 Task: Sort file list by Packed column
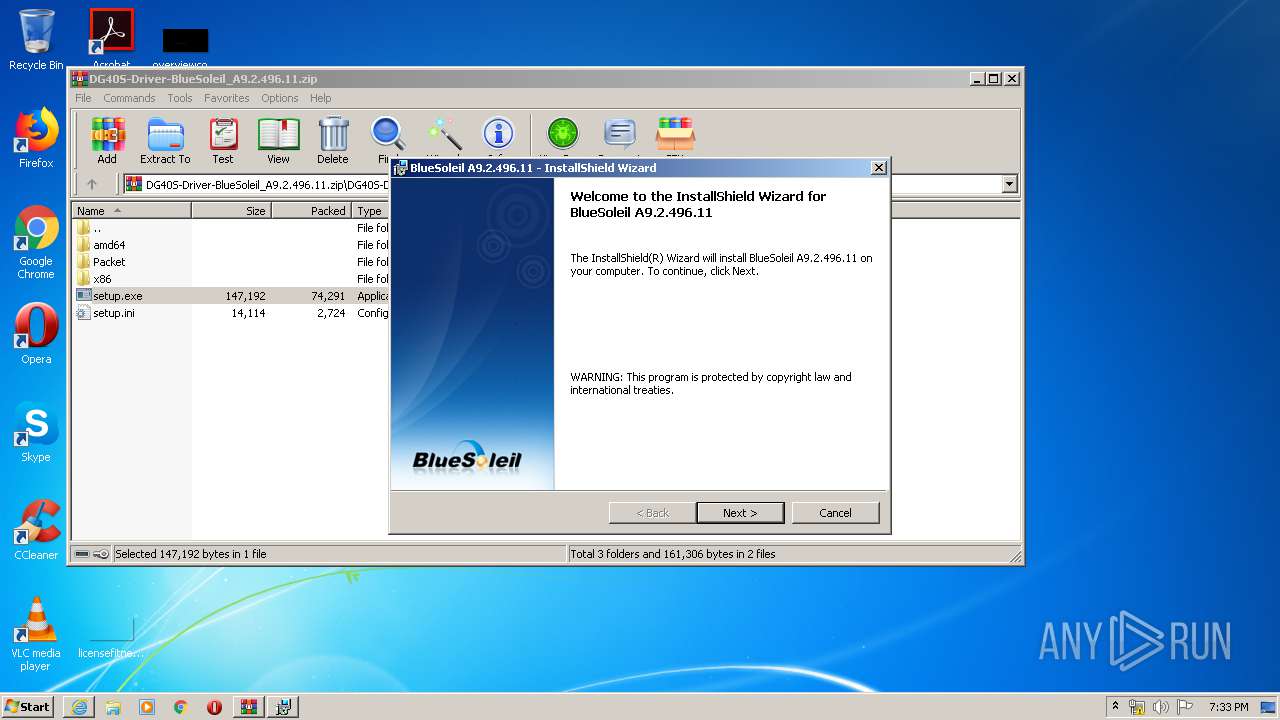tap(312, 211)
